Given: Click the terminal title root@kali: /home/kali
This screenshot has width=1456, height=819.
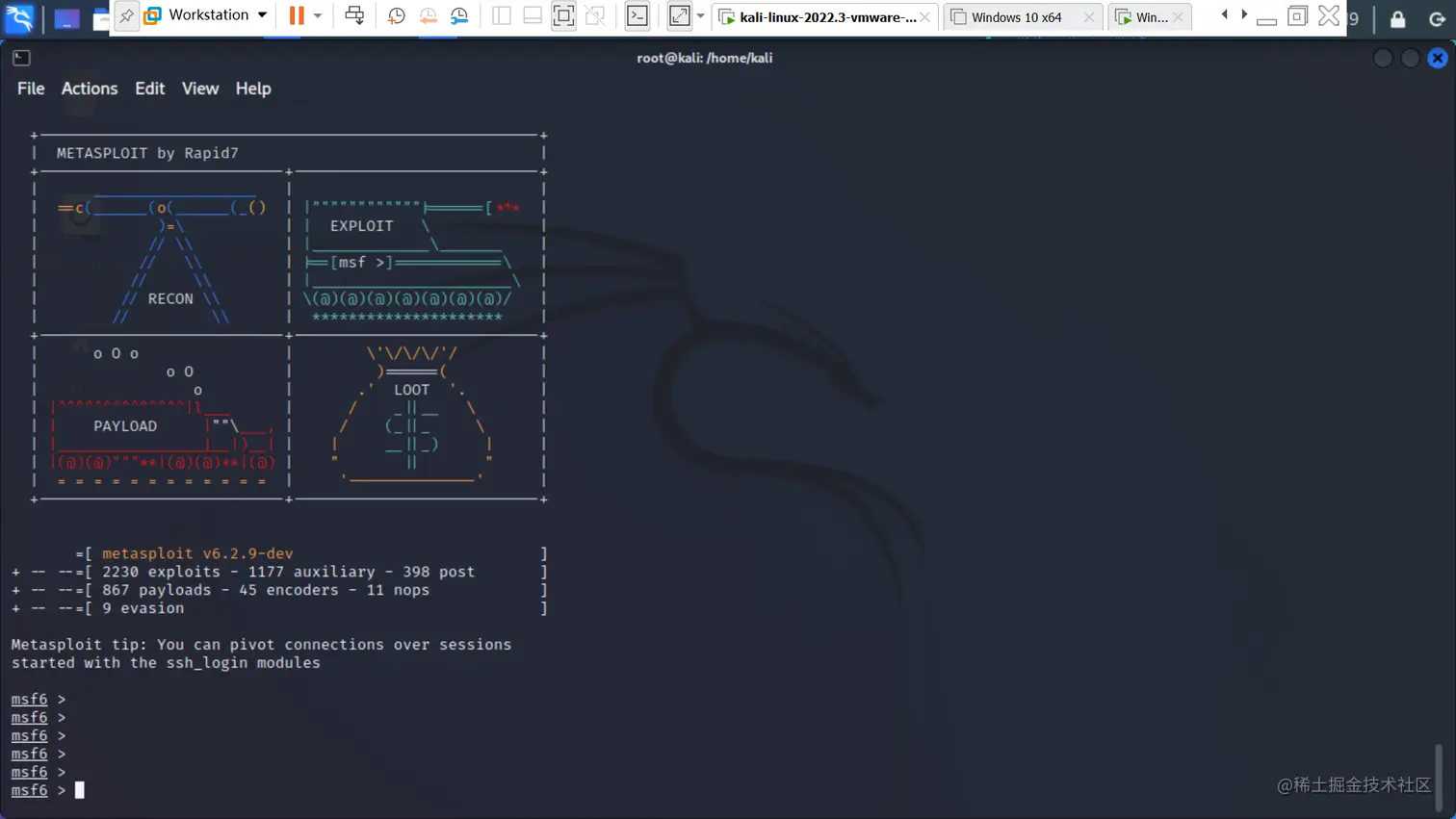Looking at the screenshot, I should [704, 58].
